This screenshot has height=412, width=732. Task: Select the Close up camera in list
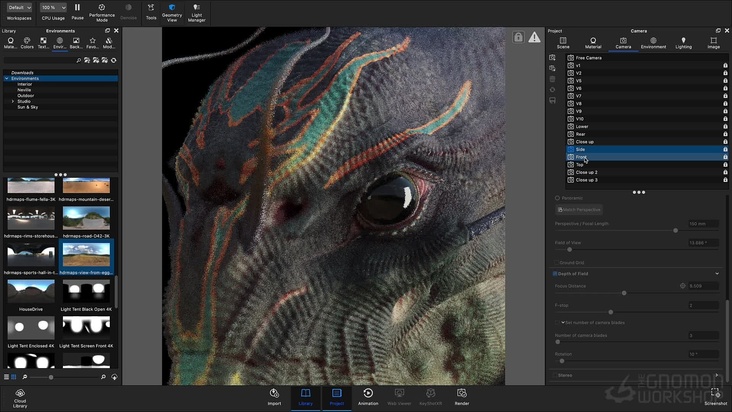tap(585, 142)
